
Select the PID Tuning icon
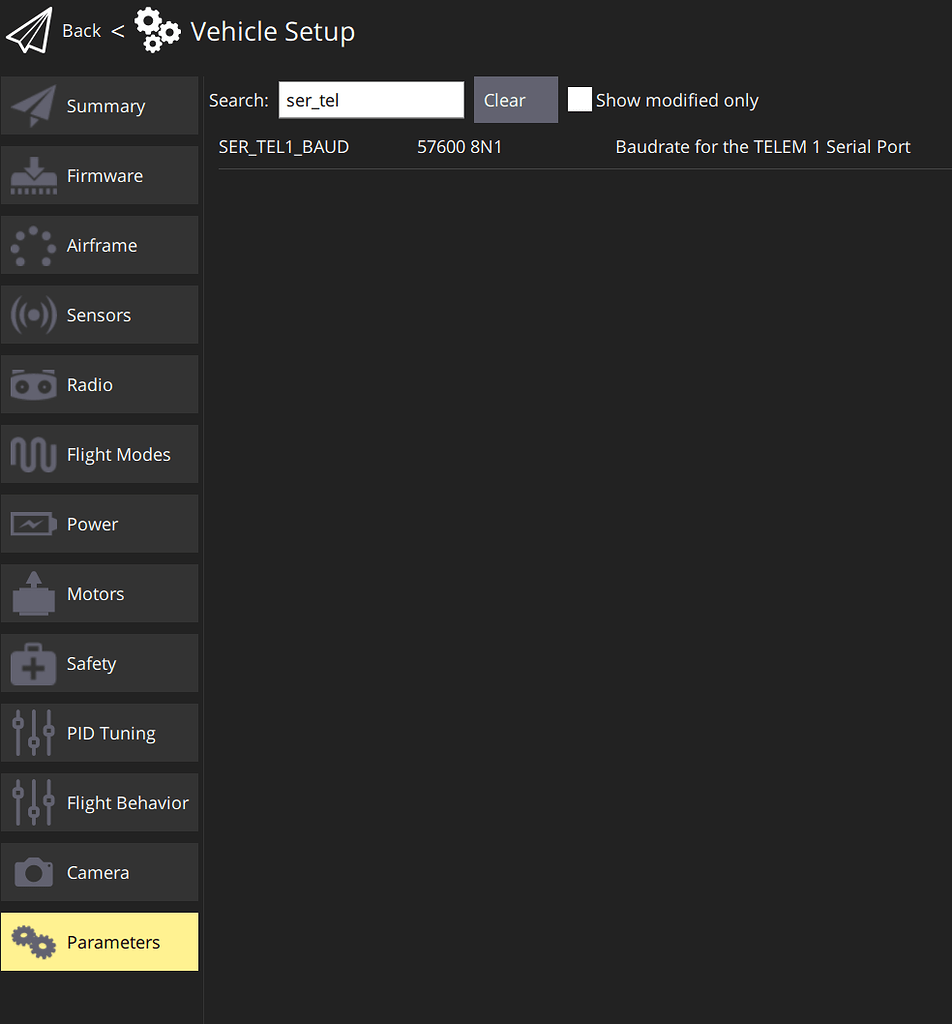pos(33,732)
